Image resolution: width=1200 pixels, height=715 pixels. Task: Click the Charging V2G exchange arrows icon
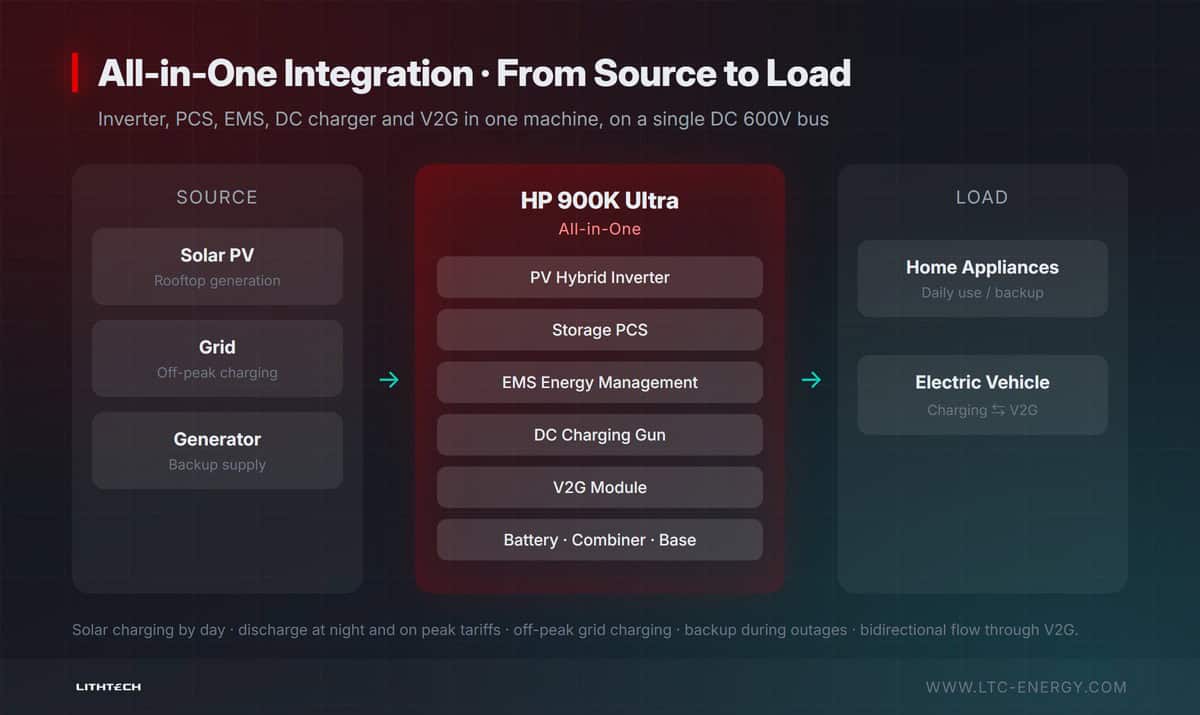click(x=998, y=410)
